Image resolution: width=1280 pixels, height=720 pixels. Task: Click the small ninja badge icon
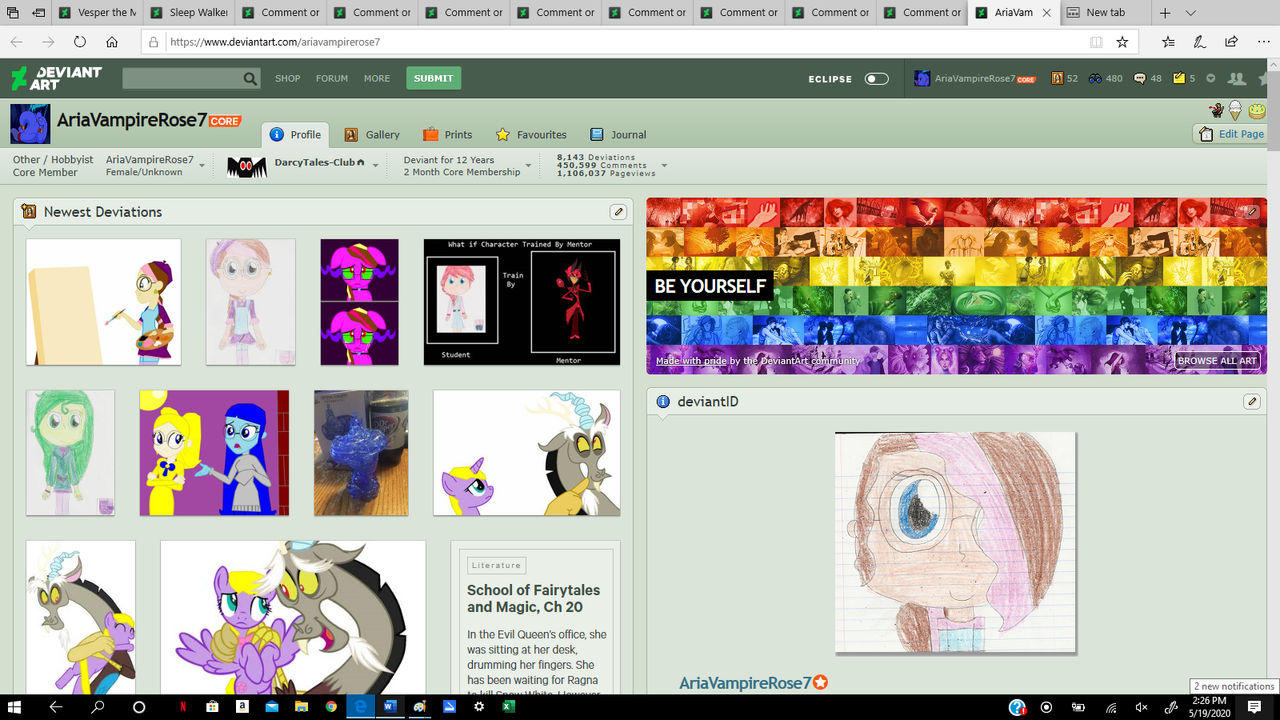[1217, 110]
